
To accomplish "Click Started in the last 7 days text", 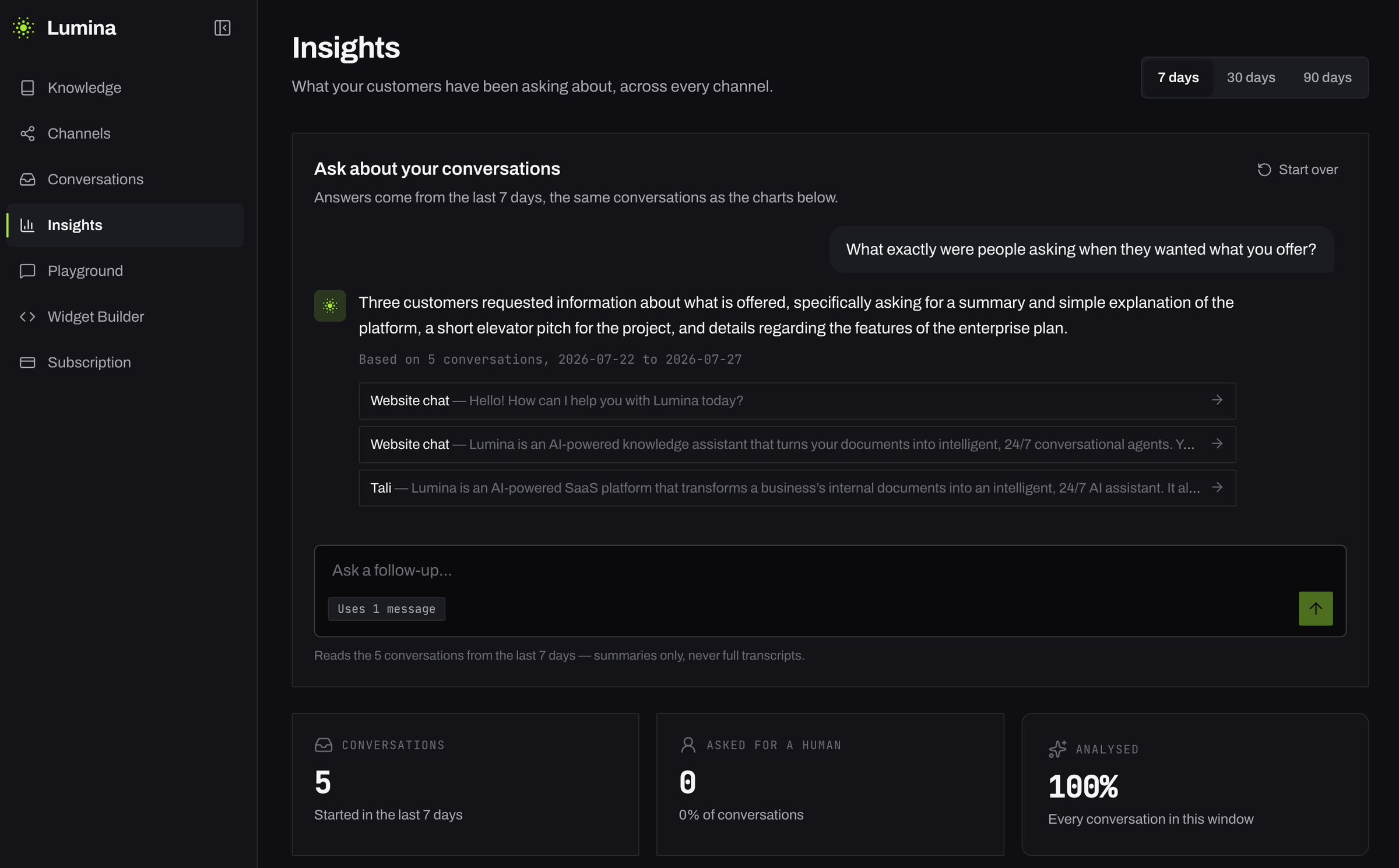I will click(x=388, y=814).
